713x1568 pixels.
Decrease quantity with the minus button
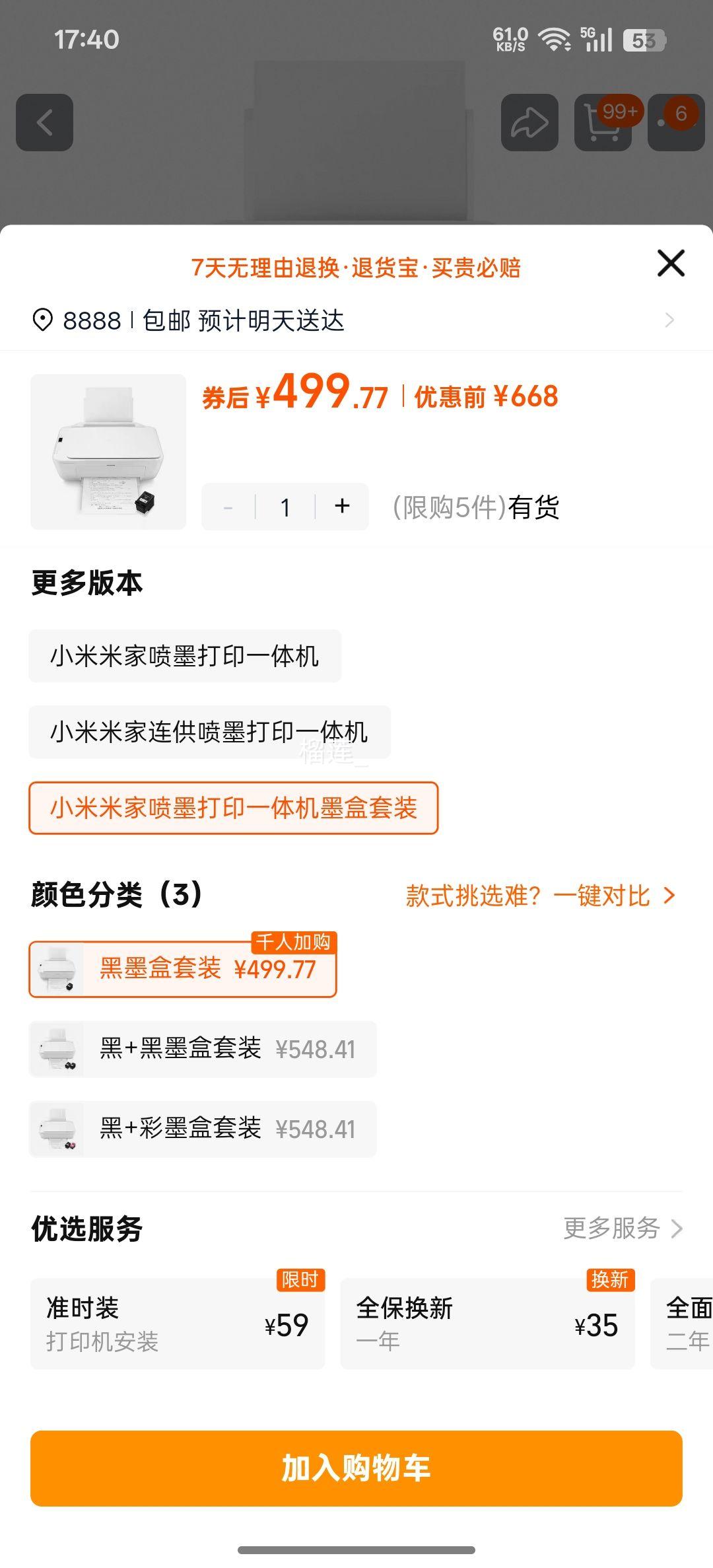[x=228, y=507]
